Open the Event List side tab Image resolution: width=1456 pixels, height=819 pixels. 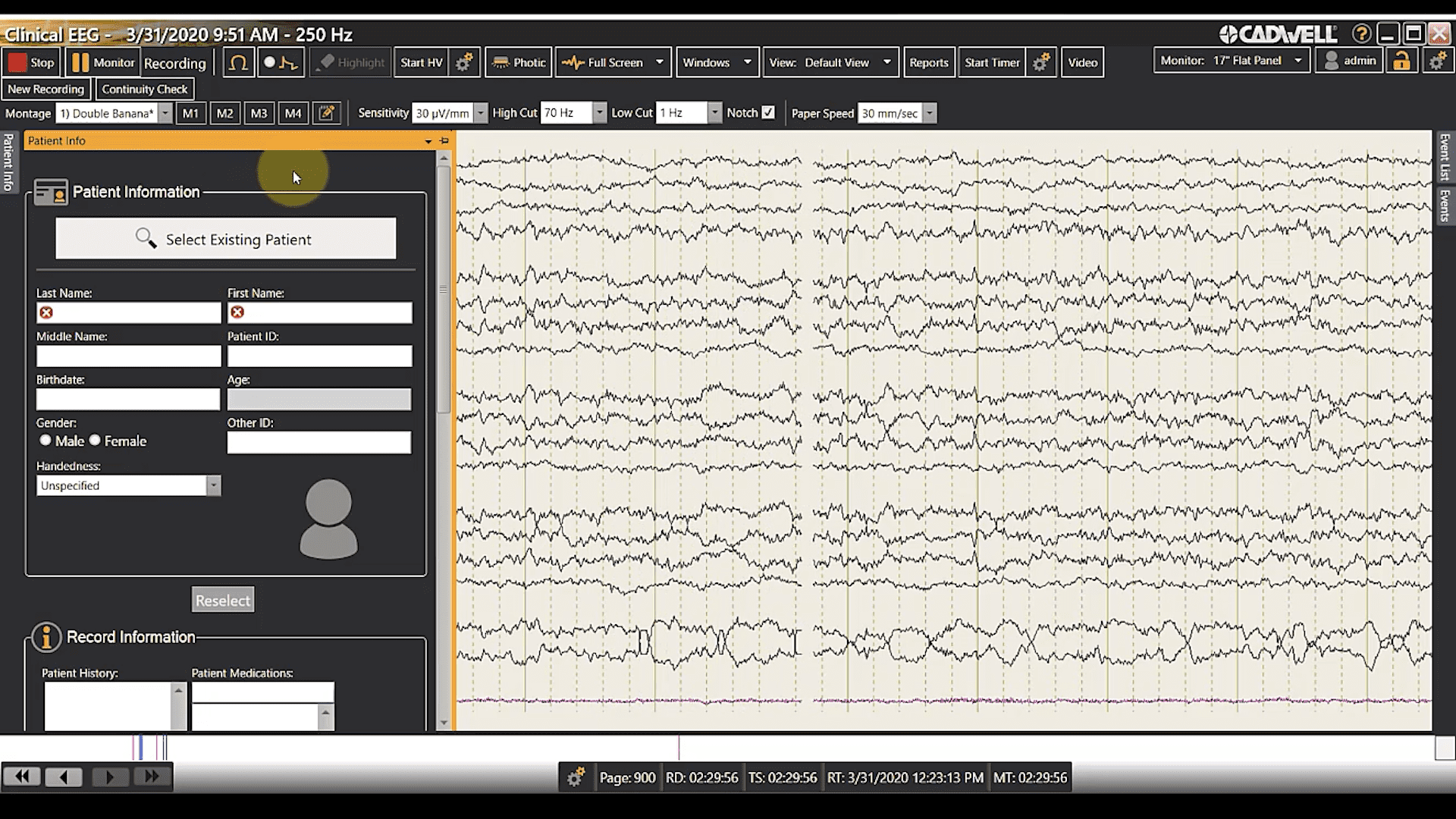[1444, 157]
